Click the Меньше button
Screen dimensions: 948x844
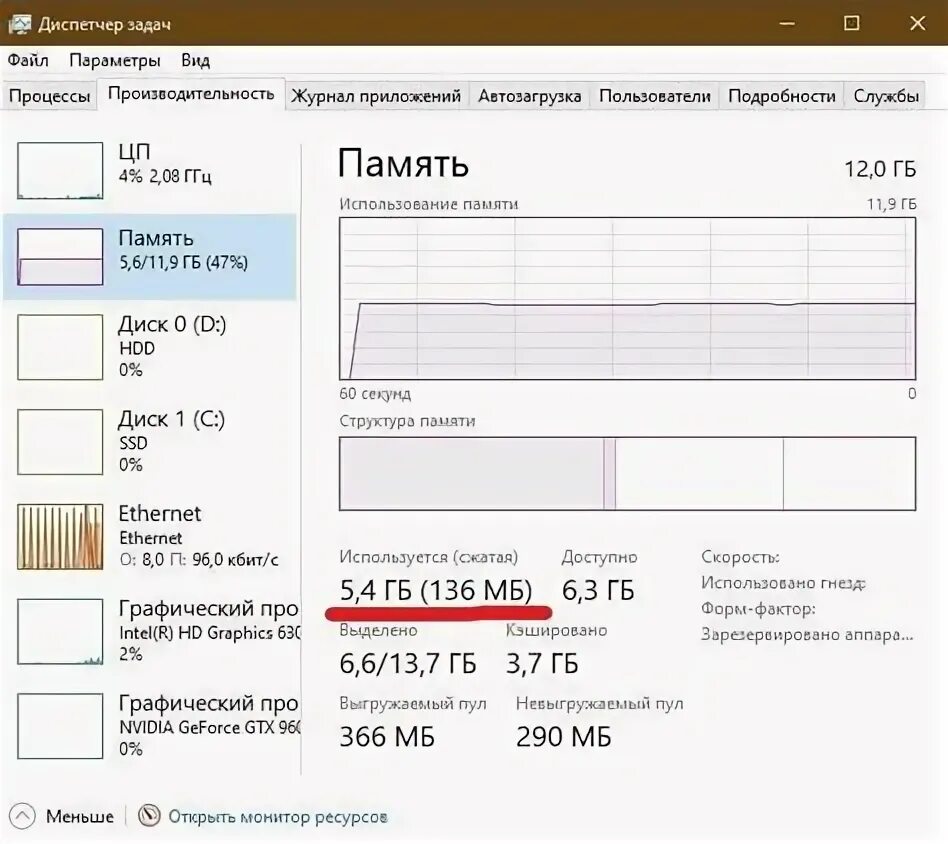pyautogui.click(x=80, y=817)
